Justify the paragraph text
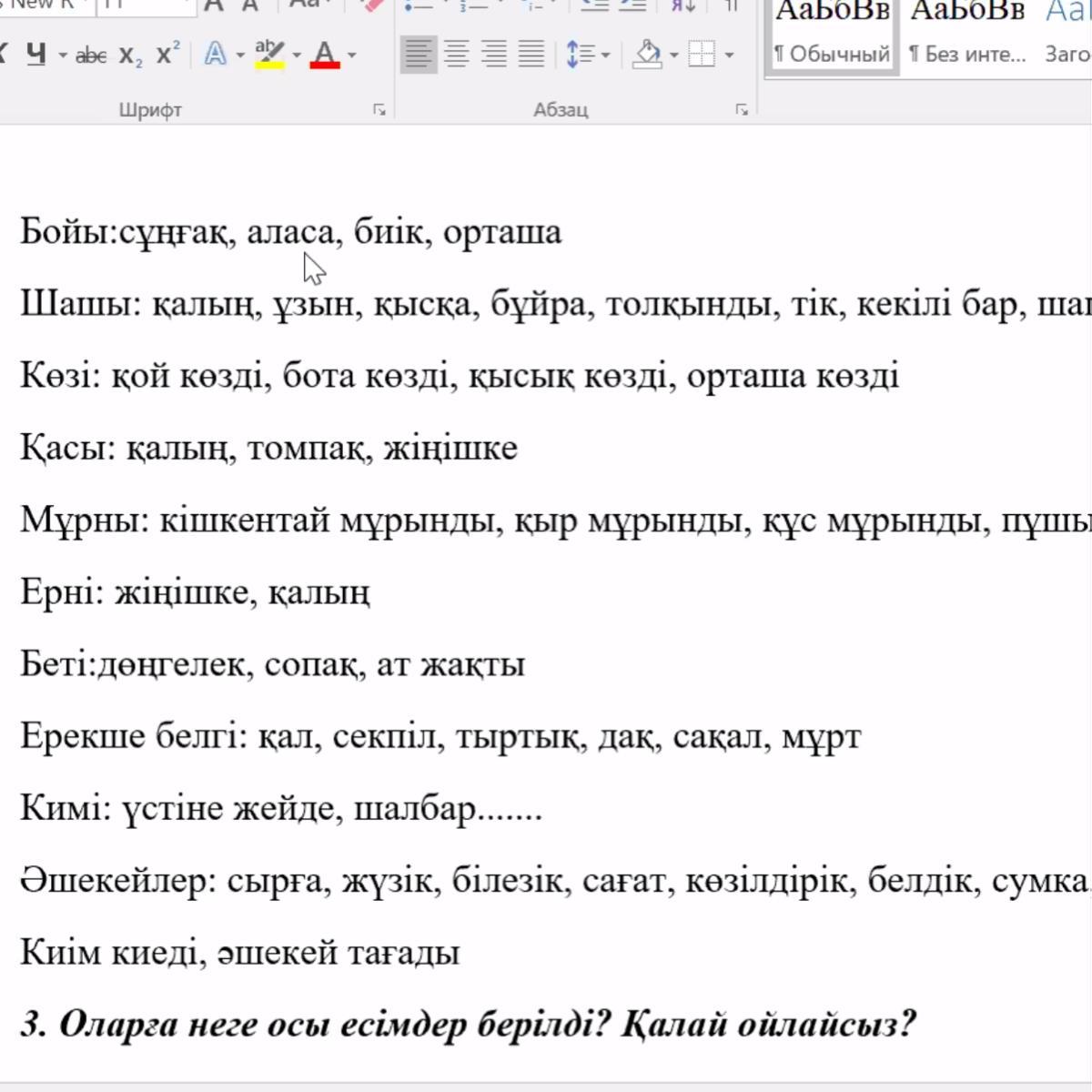Viewport: 1092px width, 1092px height. 531,56
